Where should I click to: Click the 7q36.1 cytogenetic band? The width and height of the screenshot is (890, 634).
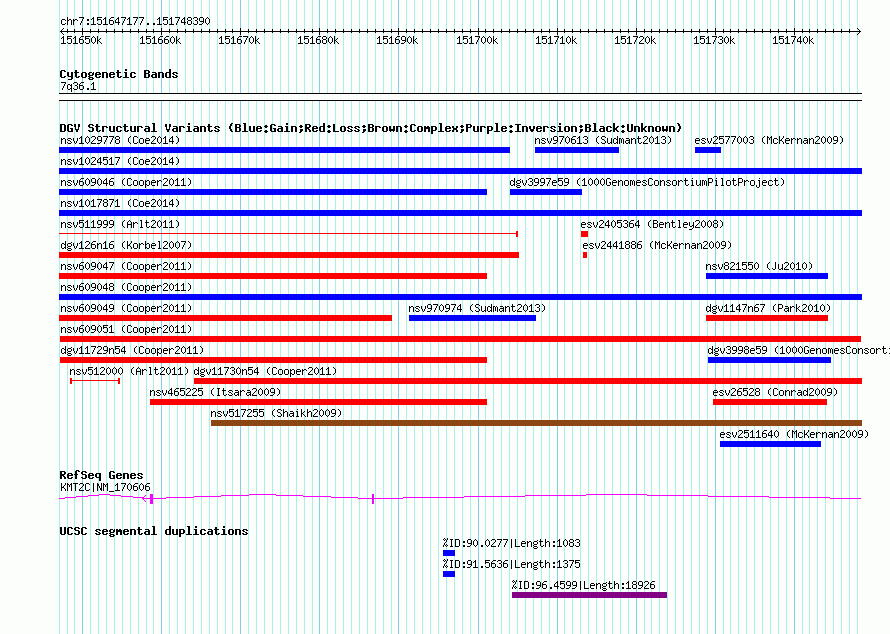point(460,97)
